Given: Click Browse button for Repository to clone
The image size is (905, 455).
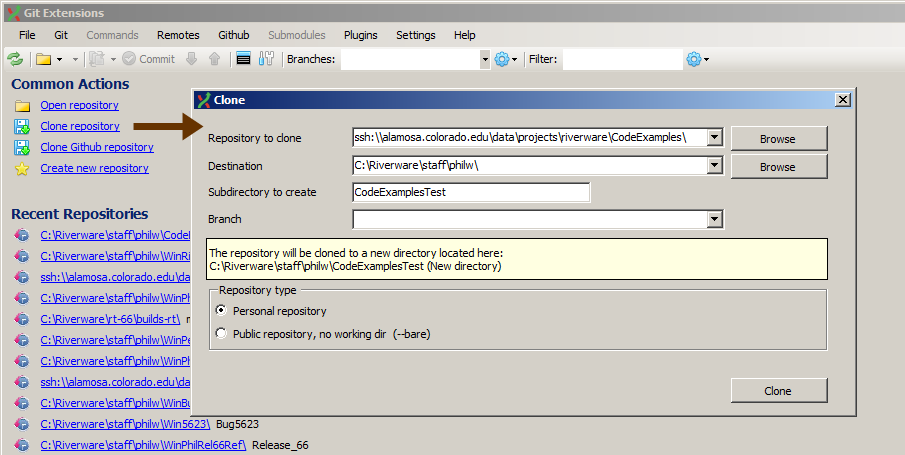Looking at the screenshot, I should tap(779, 139).
